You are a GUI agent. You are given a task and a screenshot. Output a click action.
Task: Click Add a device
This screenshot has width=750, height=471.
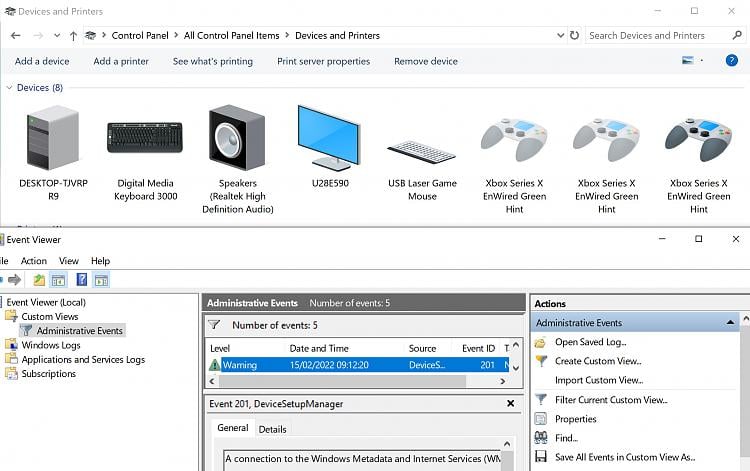click(42, 61)
